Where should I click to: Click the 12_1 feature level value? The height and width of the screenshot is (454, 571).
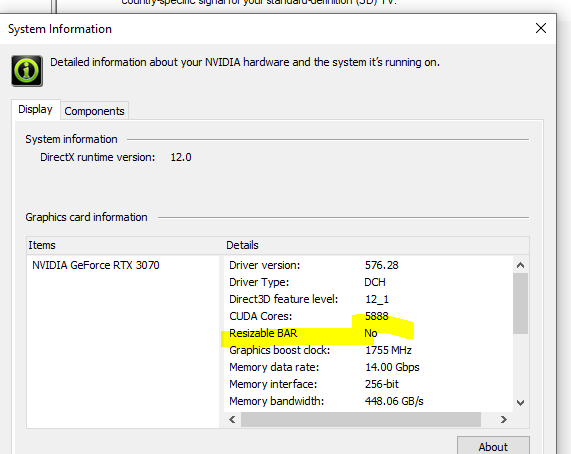pos(377,299)
